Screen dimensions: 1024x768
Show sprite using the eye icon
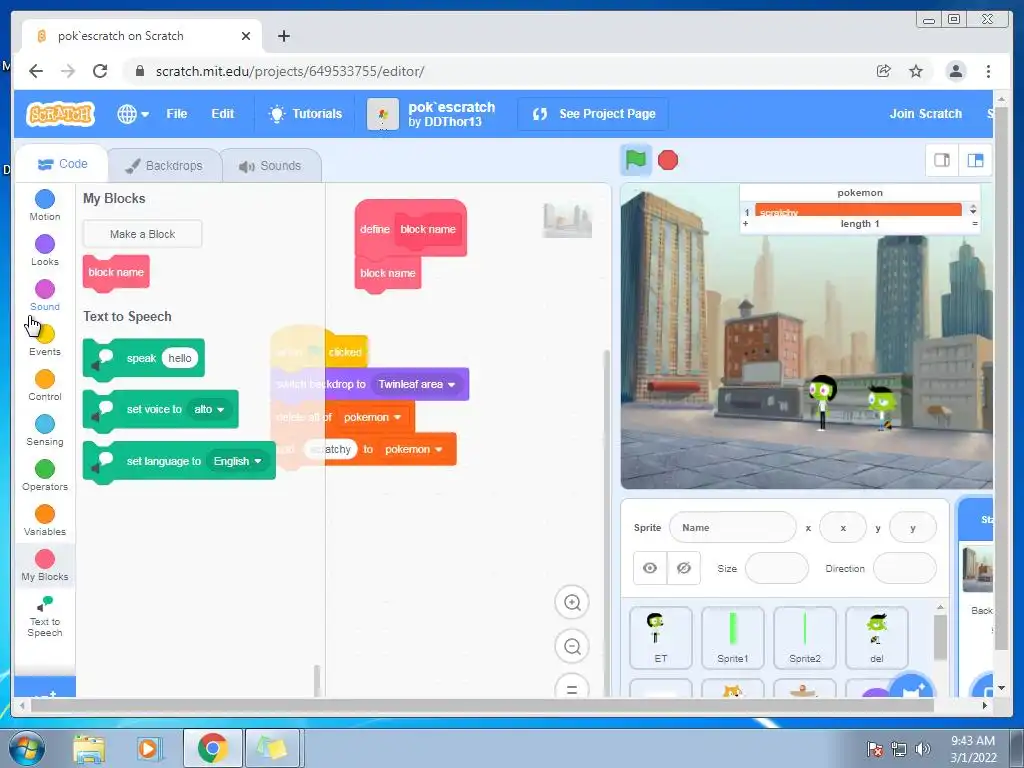point(650,568)
